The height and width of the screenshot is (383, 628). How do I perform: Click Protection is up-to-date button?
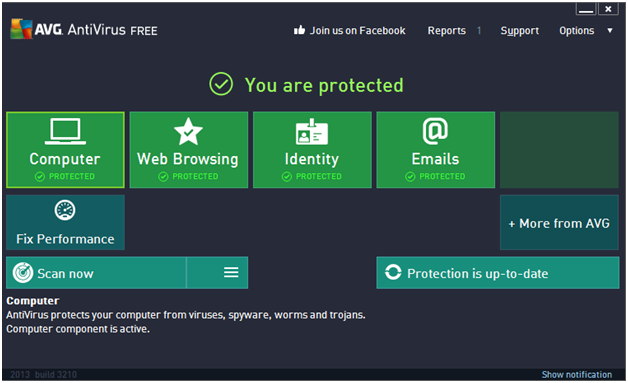498,273
